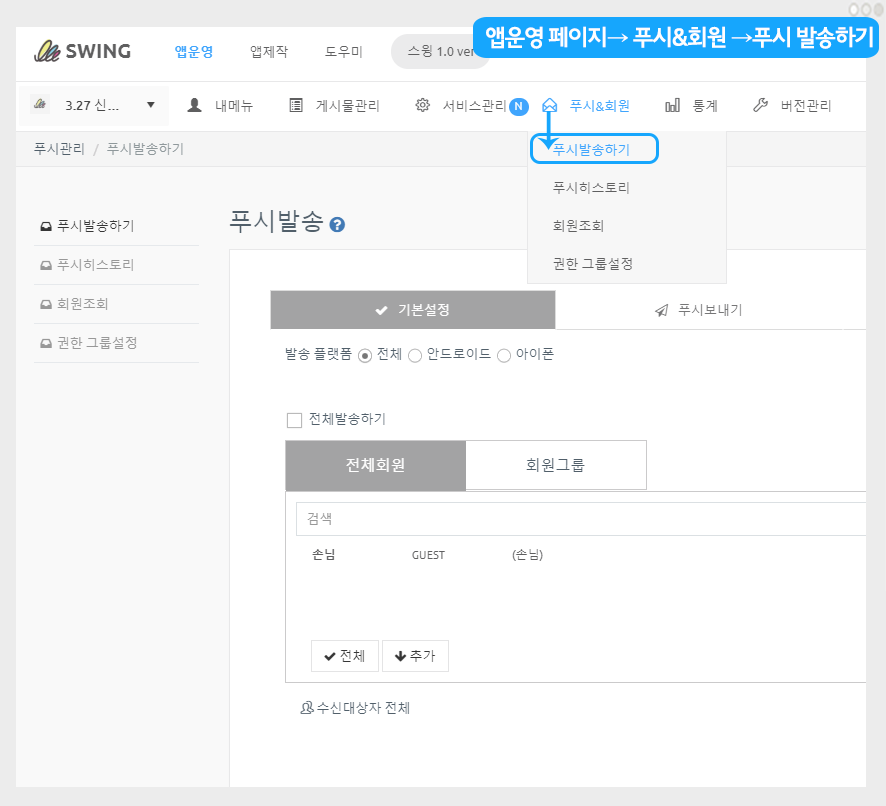Click the 통계 bar chart icon
This screenshot has height=806, width=886.
point(673,105)
